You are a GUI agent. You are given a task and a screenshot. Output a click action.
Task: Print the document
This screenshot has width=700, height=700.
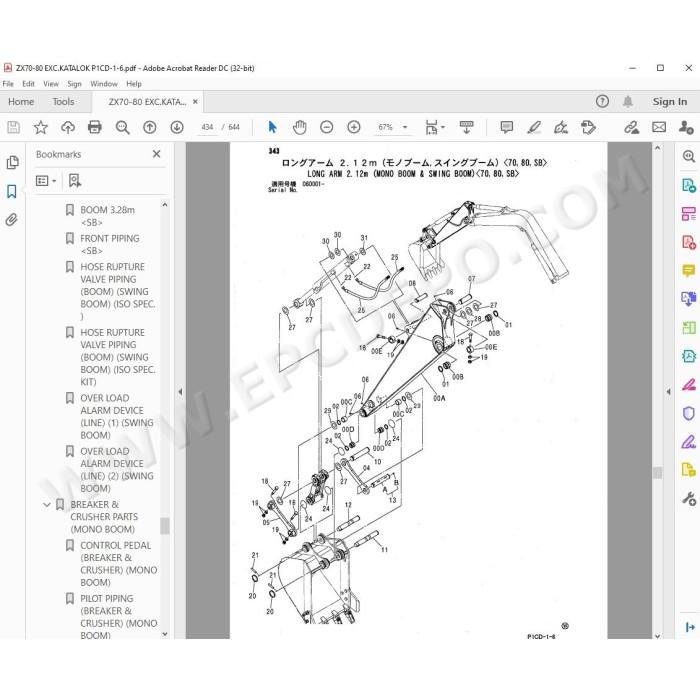click(95, 127)
